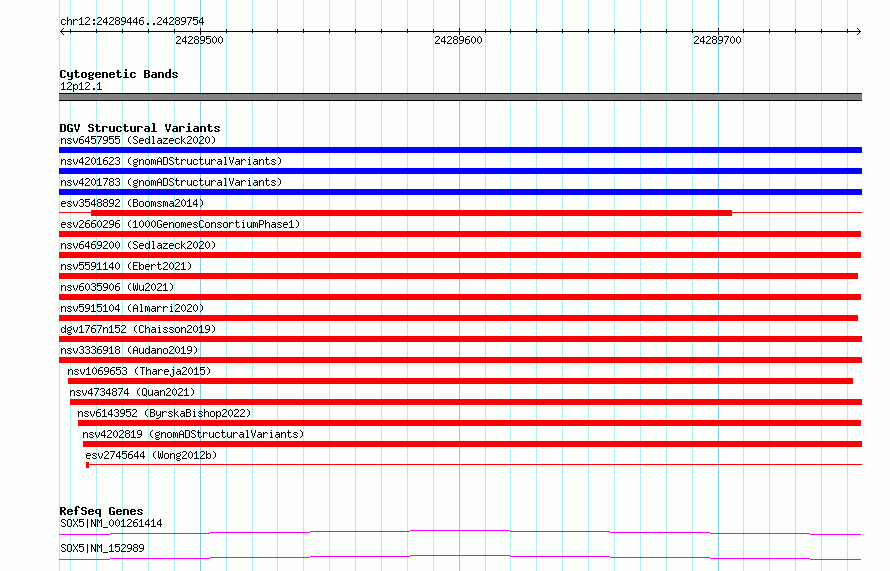
Task: Click the red bar under nsv6469200
Action: (x=460, y=255)
